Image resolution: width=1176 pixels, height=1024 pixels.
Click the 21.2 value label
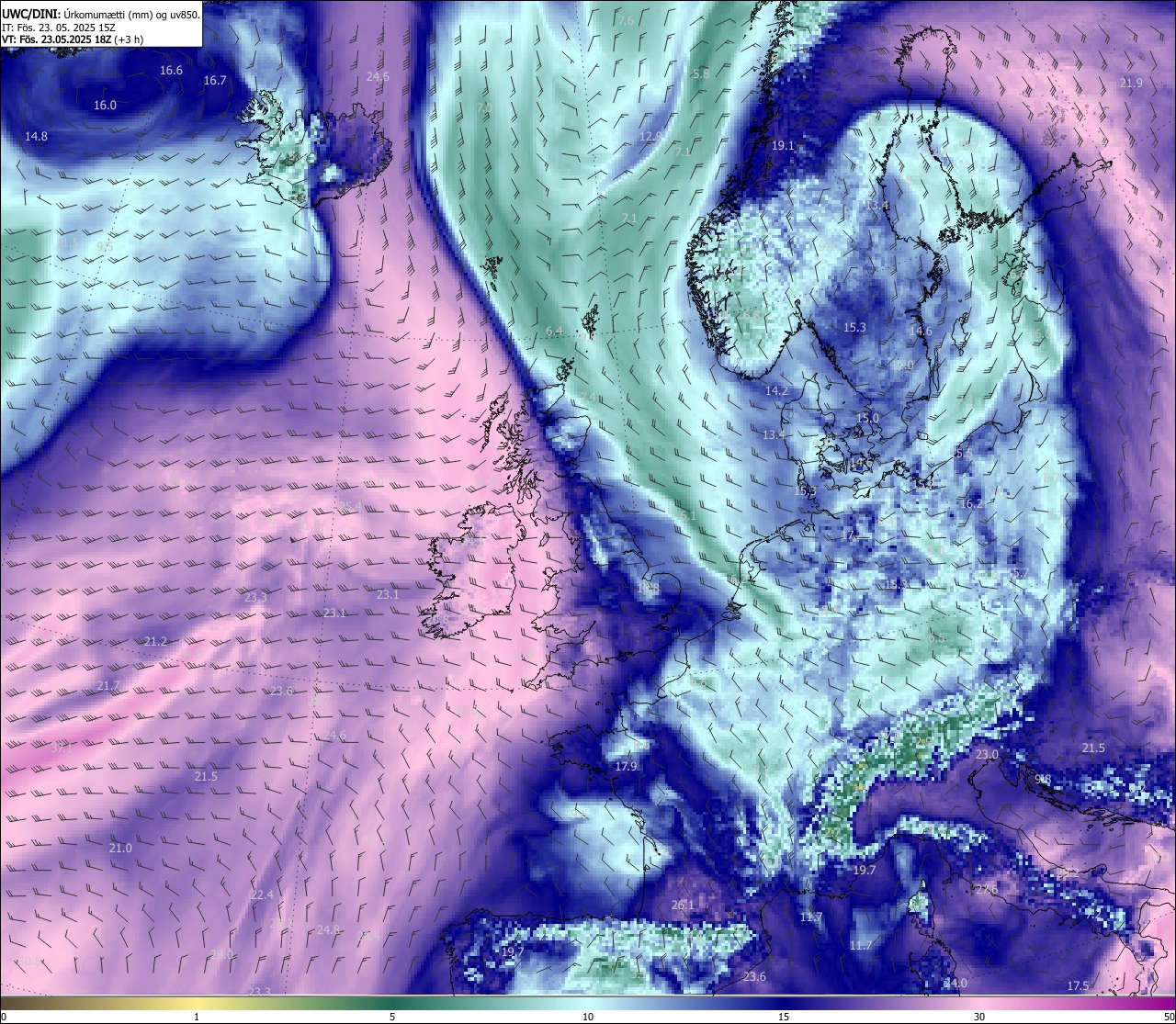156,641
